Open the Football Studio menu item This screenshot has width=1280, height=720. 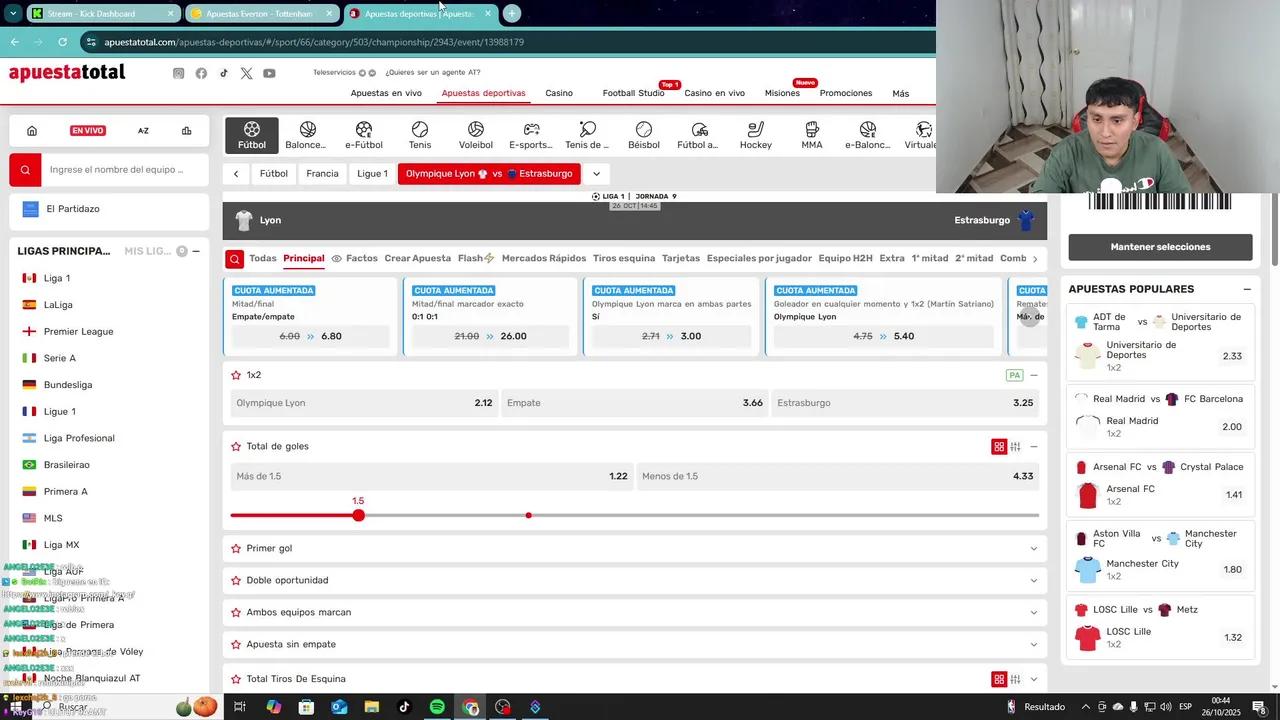point(633,93)
